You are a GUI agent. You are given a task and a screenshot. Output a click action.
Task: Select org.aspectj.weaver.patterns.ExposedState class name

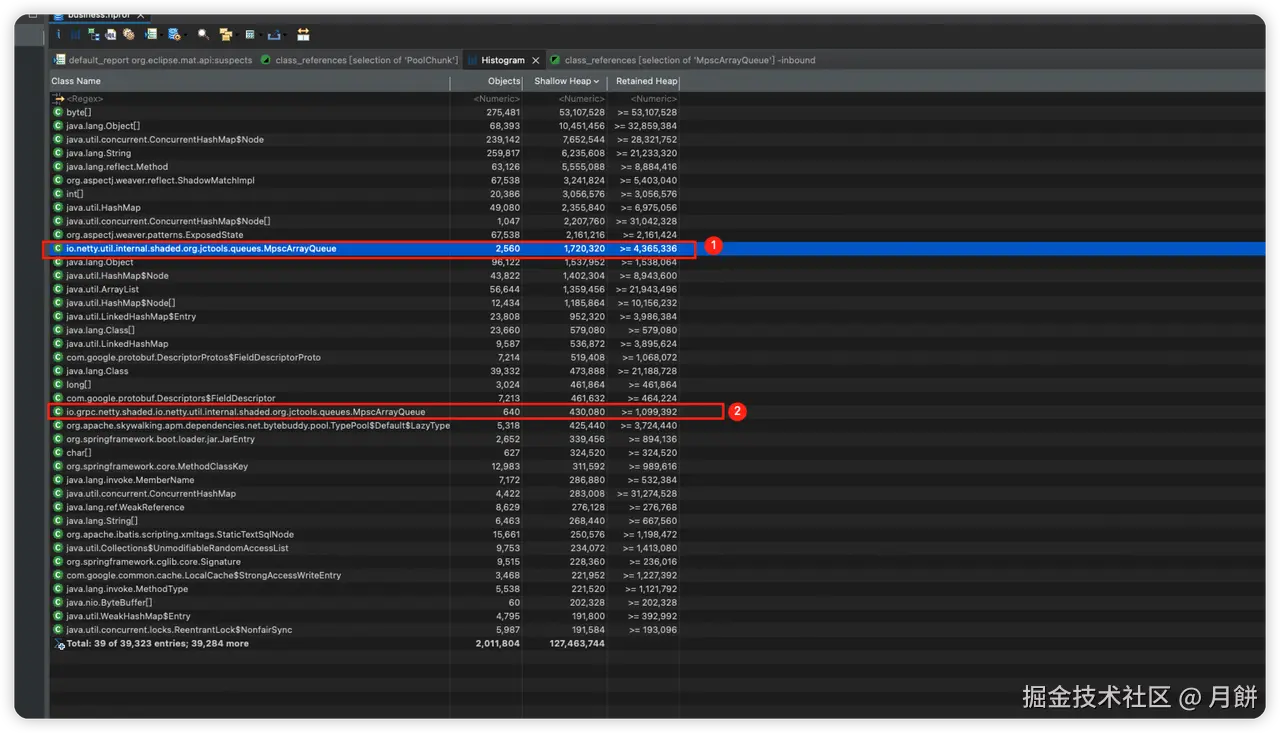[x=155, y=235]
